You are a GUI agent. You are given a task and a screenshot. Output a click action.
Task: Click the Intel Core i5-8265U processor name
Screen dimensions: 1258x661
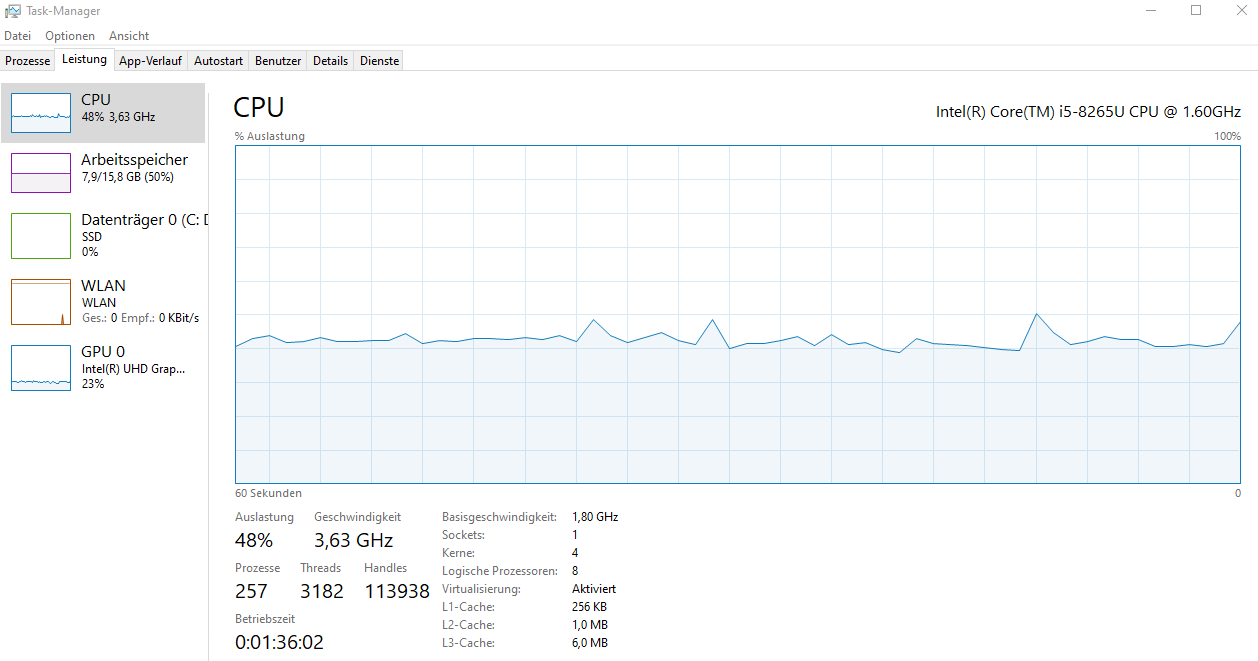[x=1088, y=111]
